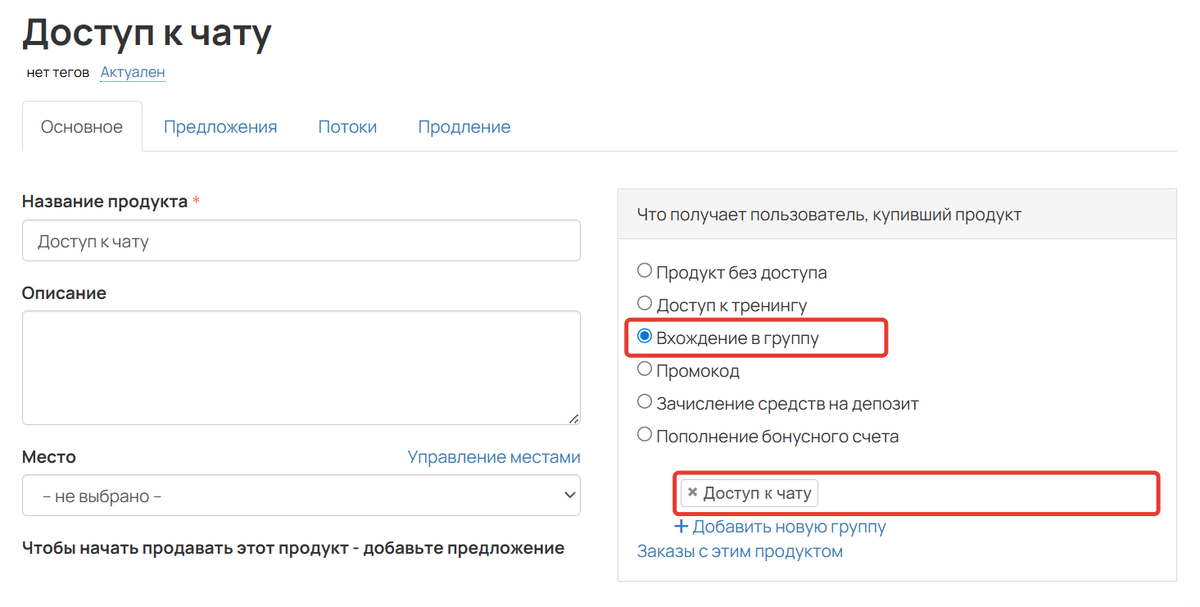Switch to the «Предложения» tab
1200x607 pixels.
(x=220, y=126)
